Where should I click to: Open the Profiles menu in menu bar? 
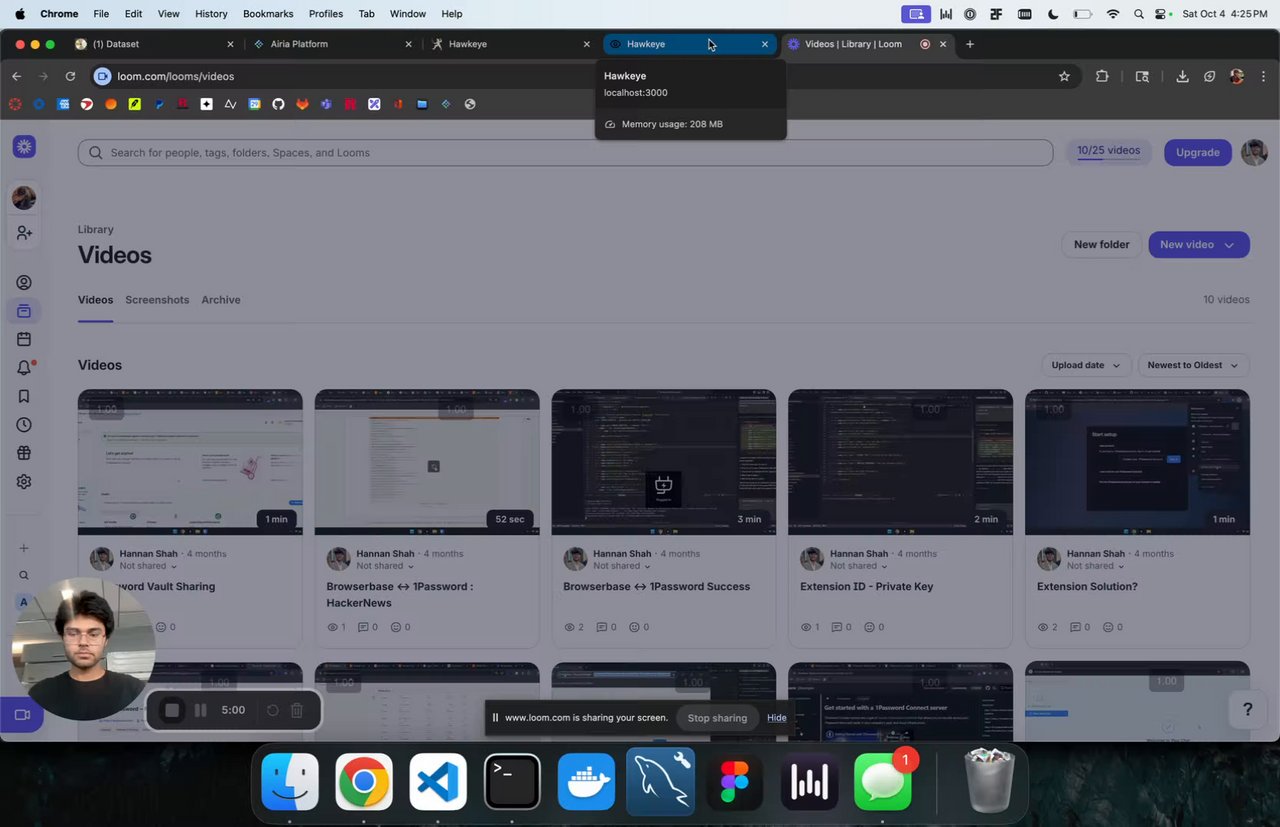[326, 14]
